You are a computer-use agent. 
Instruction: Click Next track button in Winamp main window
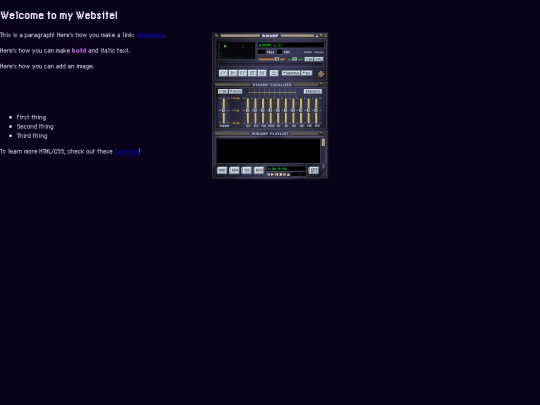262,73
